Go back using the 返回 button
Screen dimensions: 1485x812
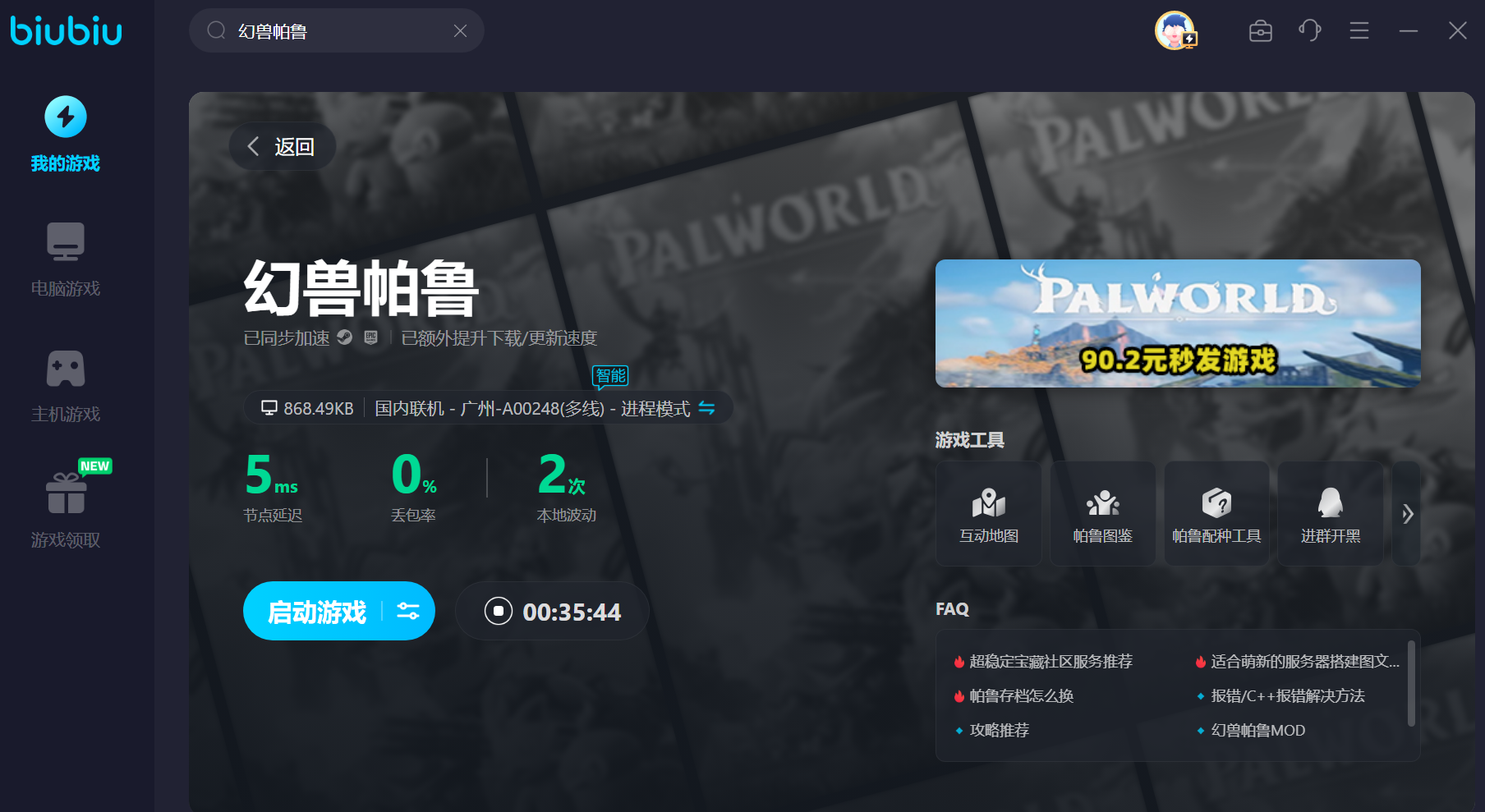point(282,147)
